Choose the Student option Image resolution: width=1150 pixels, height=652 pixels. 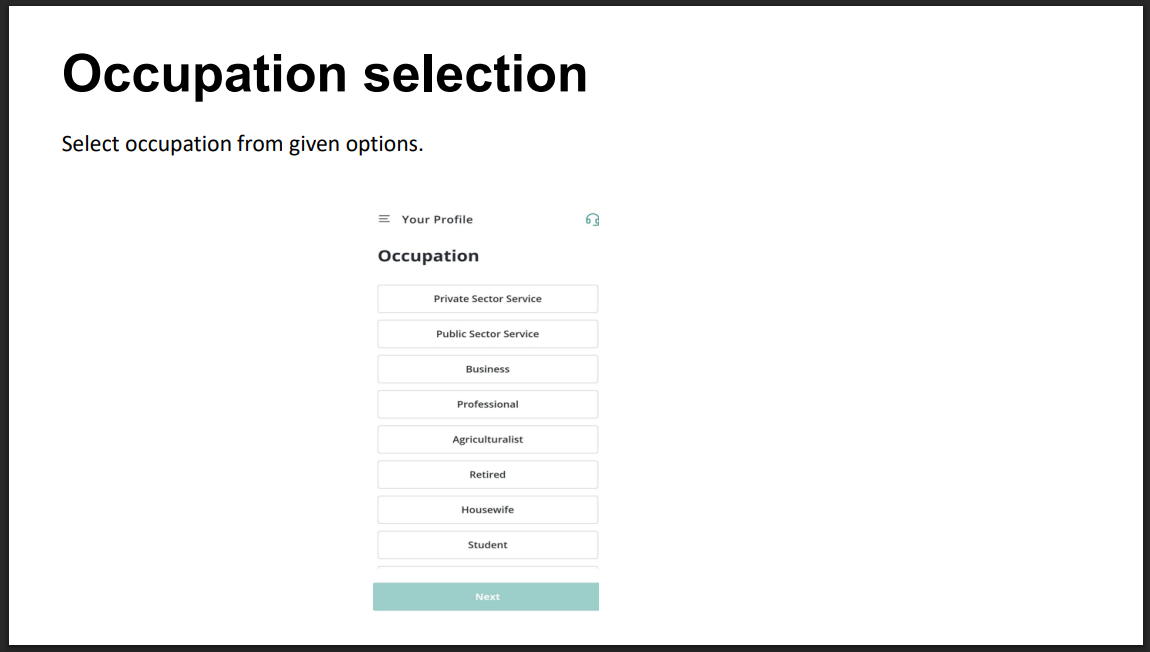pyautogui.click(x=488, y=544)
